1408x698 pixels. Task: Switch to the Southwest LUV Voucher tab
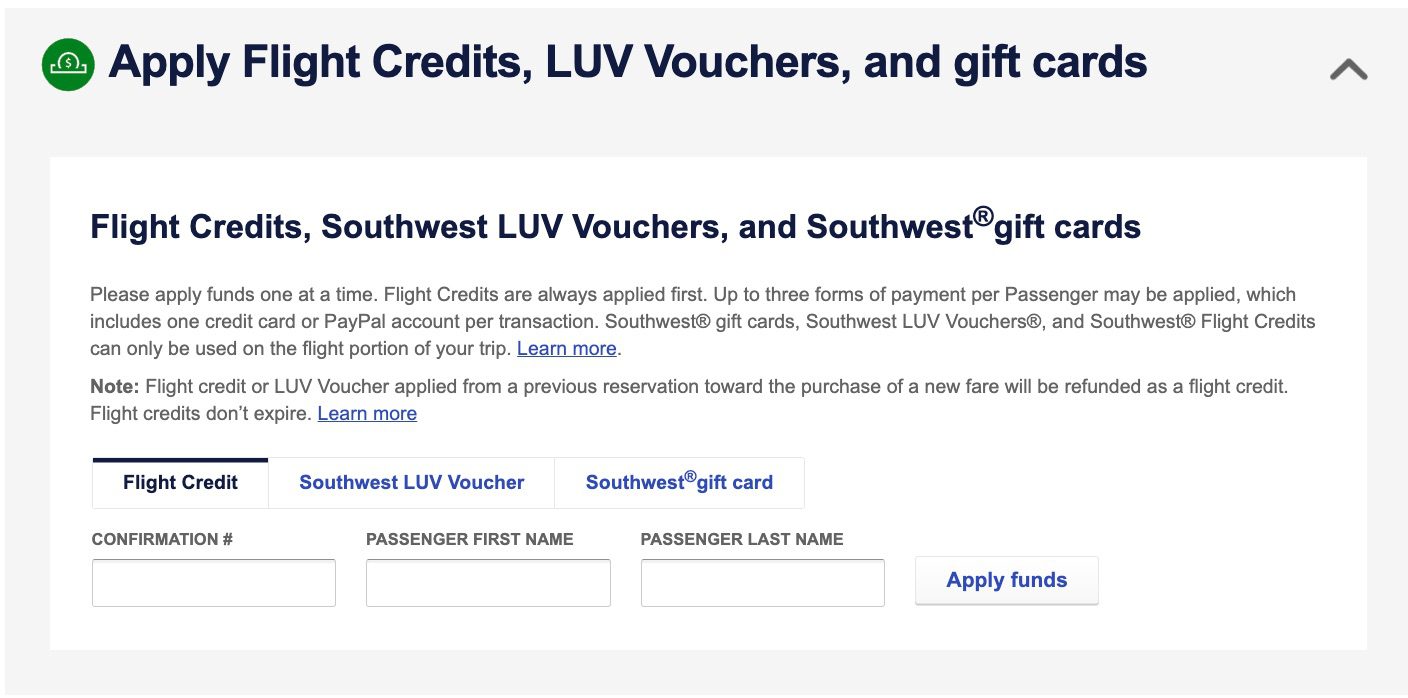[x=410, y=482]
